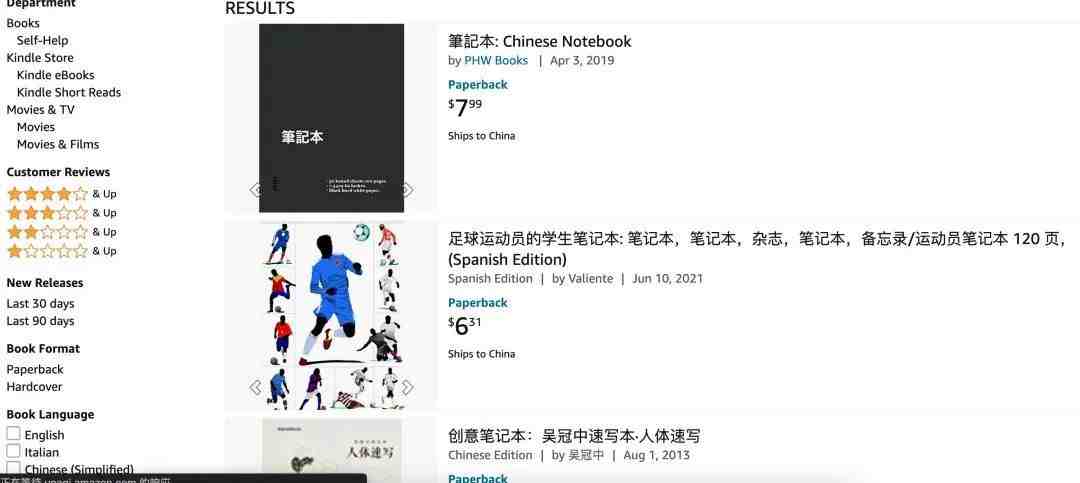This screenshot has width=1080, height=483.
Task: Click left arrow on Chinese Notebook cover image
Action: (256, 189)
